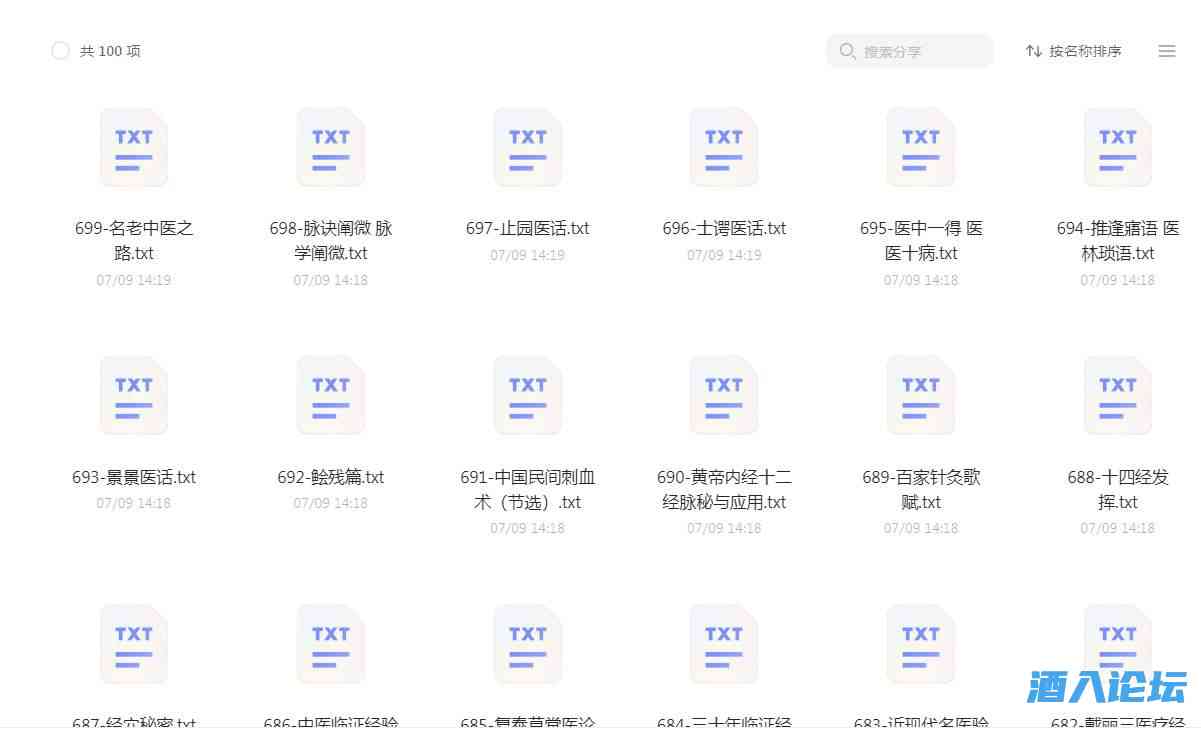
Task: Select the 698-脉诀阐微 脉学阐微.txt file icon
Action: click(330, 146)
